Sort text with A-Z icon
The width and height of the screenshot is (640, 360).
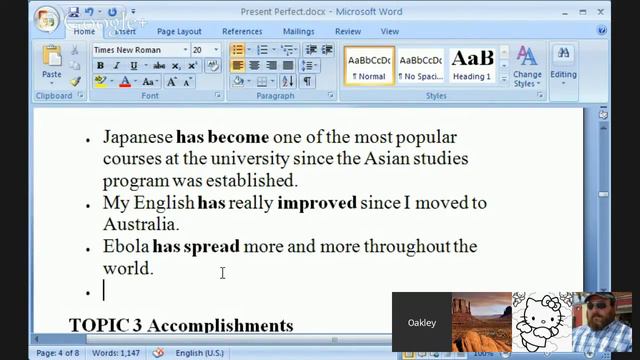coord(288,81)
